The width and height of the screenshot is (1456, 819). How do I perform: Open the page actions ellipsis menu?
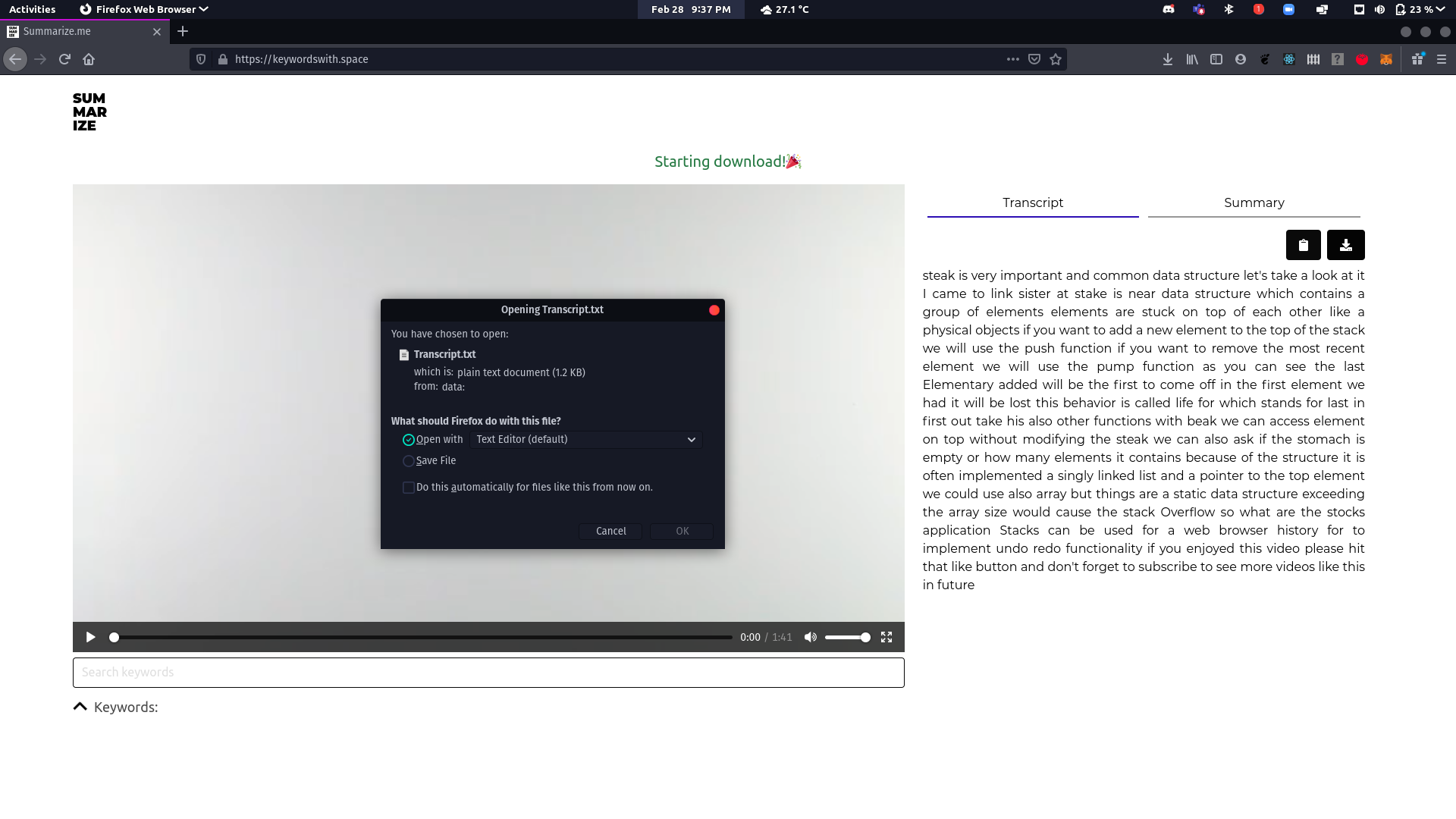coord(1012,59)
